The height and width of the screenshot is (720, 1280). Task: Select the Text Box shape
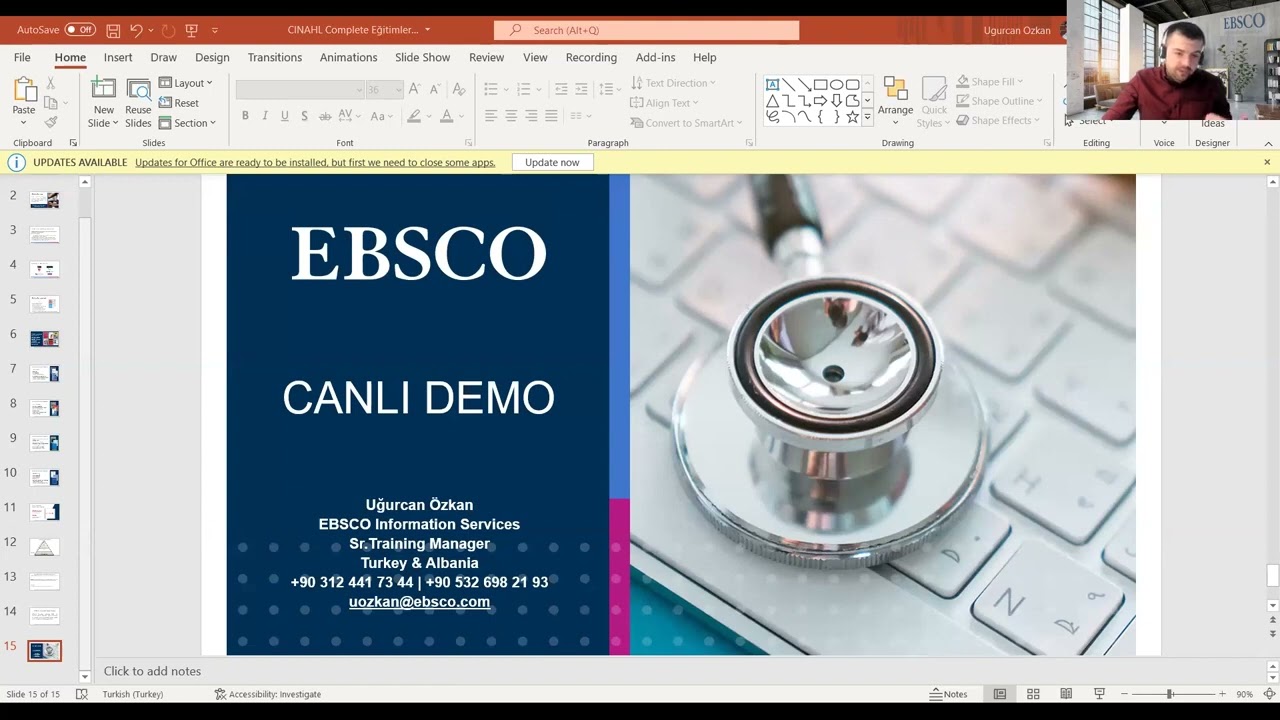772,85
